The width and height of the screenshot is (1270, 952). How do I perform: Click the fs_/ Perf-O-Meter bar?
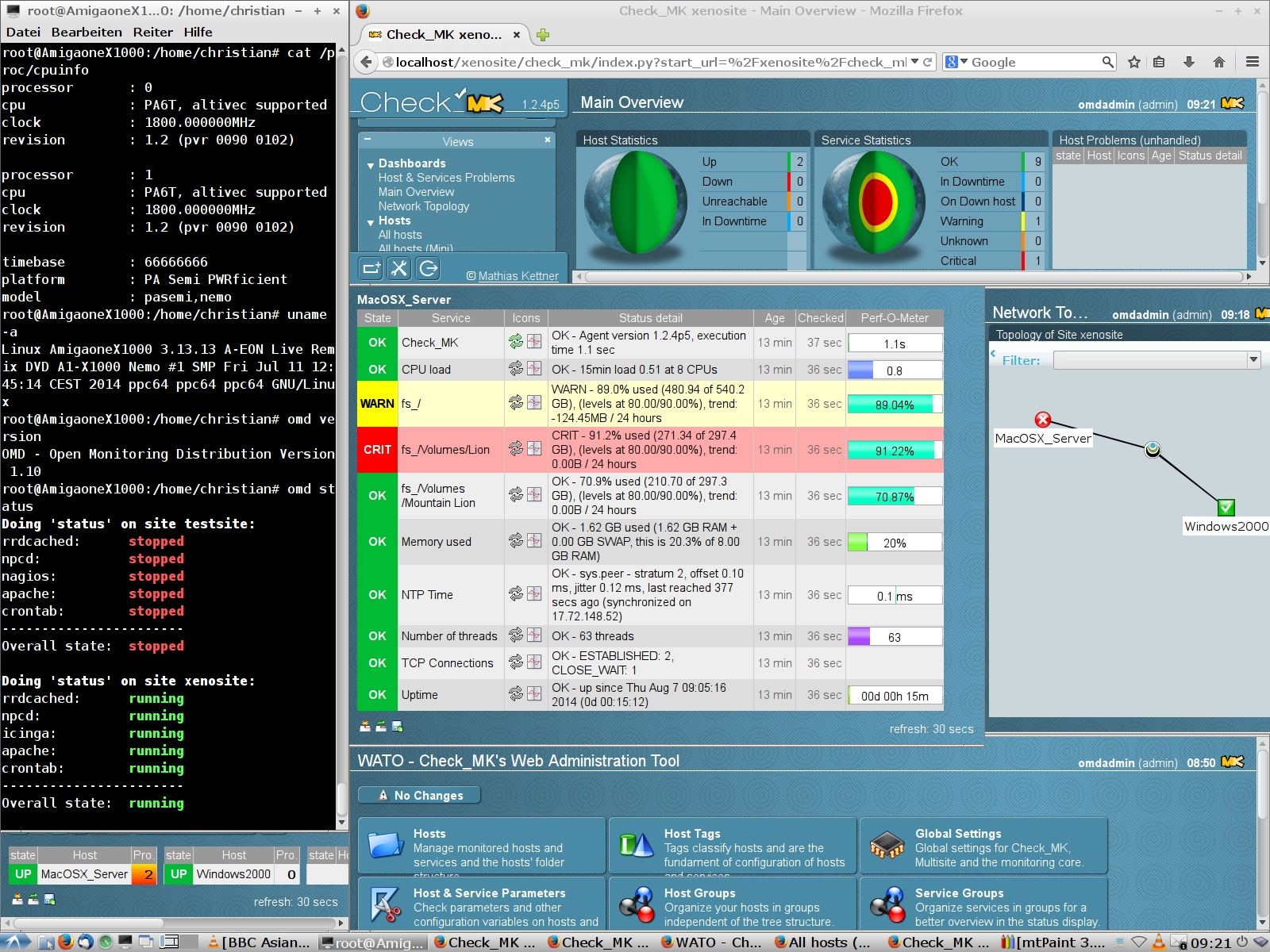(895, 405)
